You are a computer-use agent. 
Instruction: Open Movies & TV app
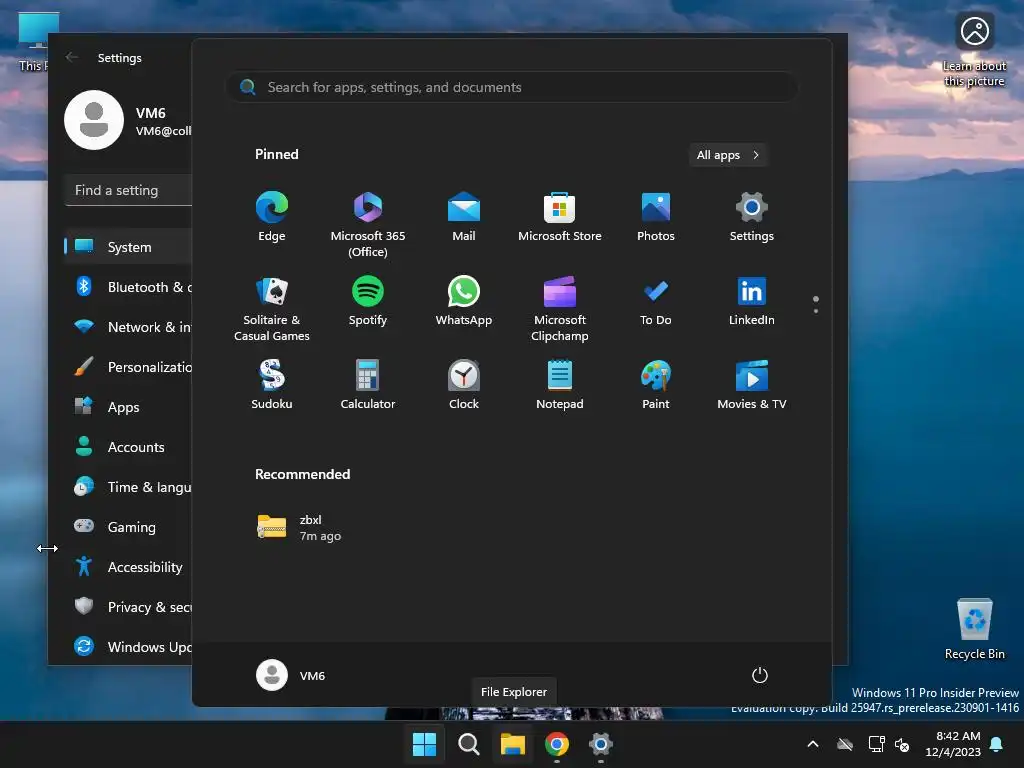[x=752, y=385]
